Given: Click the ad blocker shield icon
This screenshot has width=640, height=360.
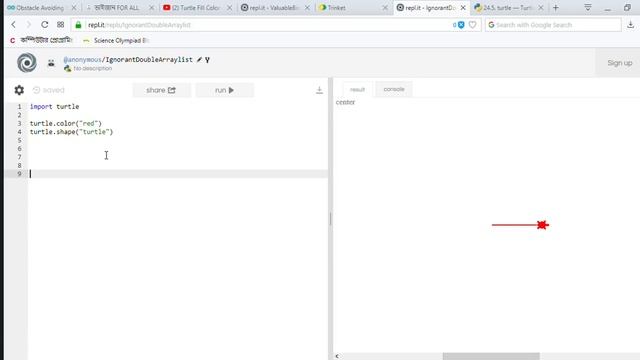Looking at the screenshot, I should pyautogui.click(x=461, y=25).
